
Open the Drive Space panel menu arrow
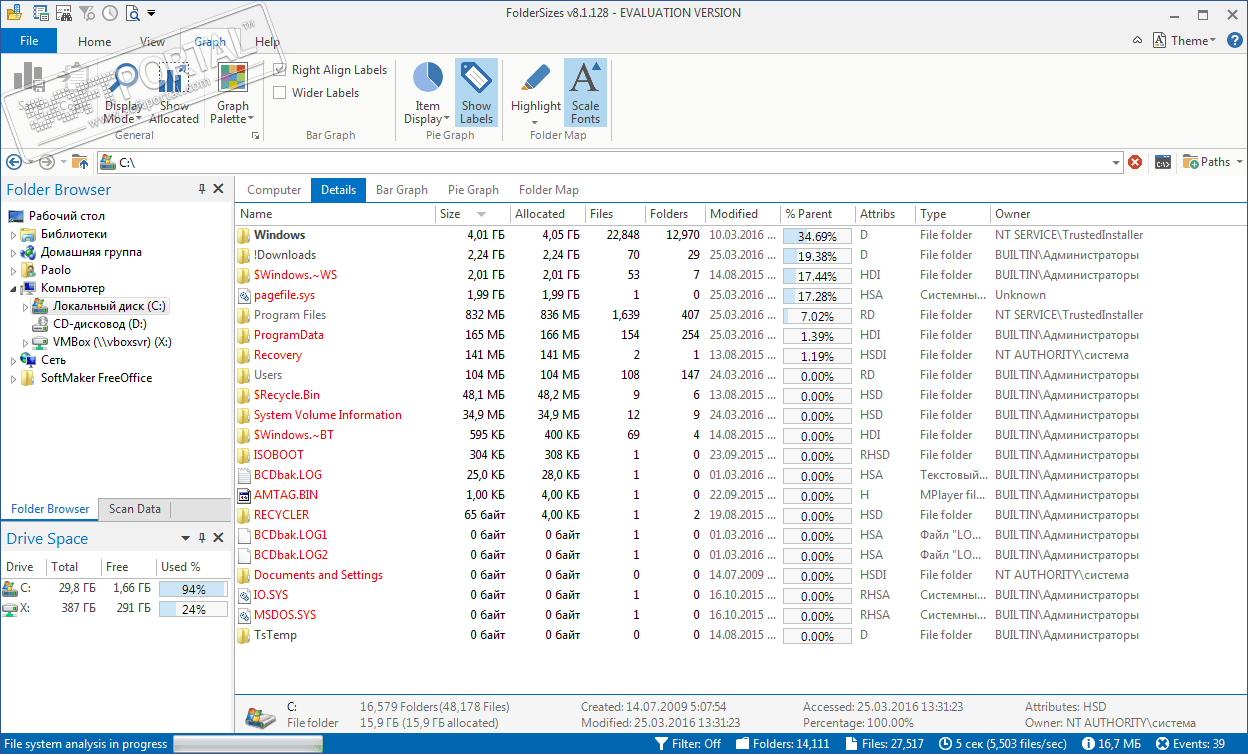(x=187, y=538)
